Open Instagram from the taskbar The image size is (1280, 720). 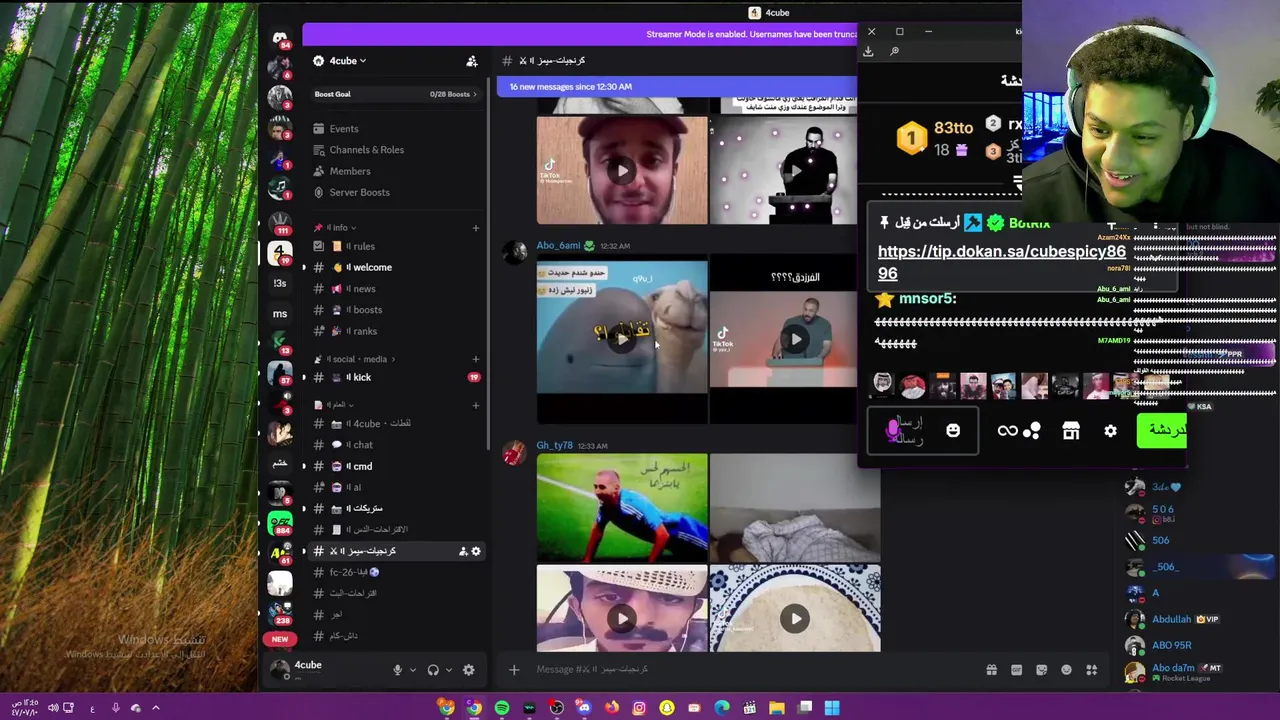tap(639, 708)
